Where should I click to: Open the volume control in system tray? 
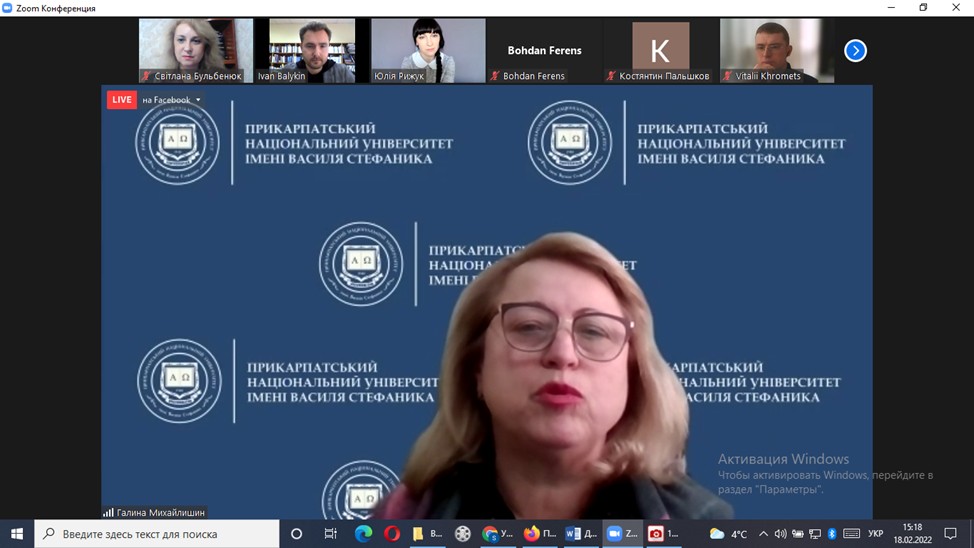[780, 534]
